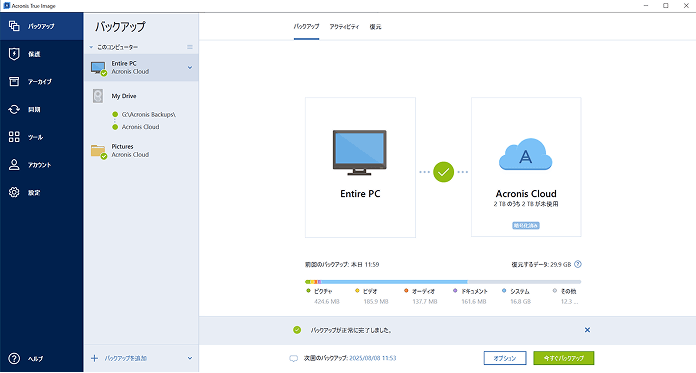Switch to the バックアップ tab

click(306, 27)
